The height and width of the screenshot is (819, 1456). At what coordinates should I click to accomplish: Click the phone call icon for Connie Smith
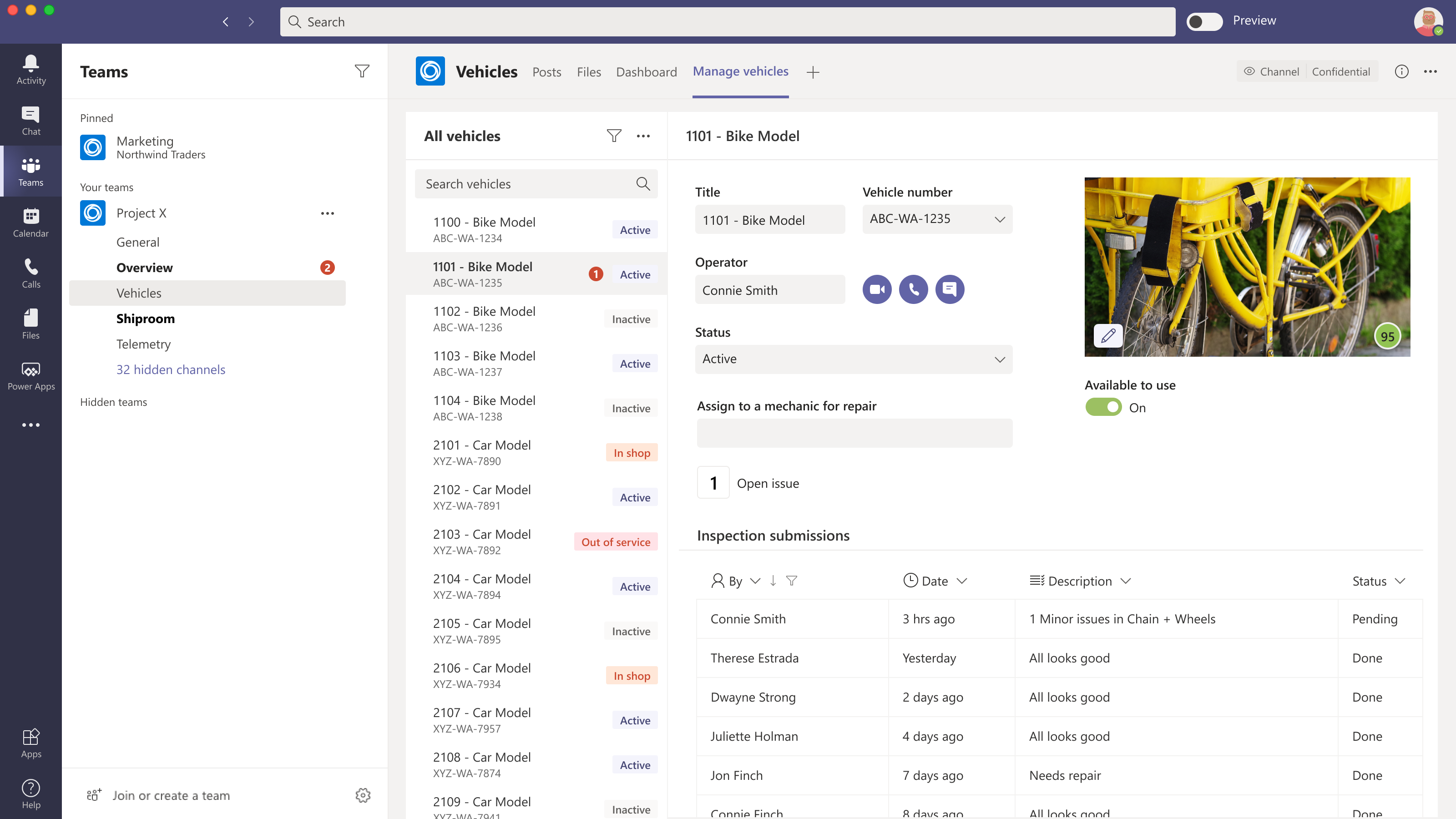point(913,289)
